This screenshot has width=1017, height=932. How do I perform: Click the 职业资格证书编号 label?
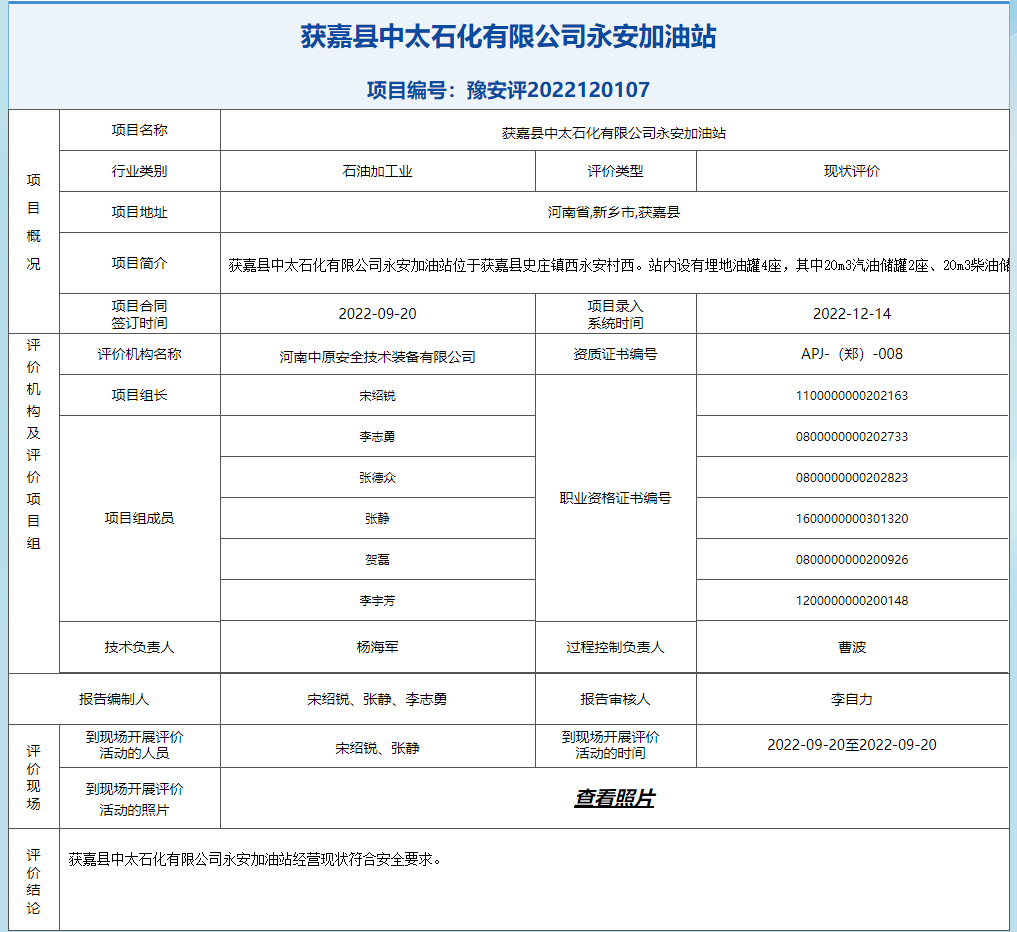[616, 498]
